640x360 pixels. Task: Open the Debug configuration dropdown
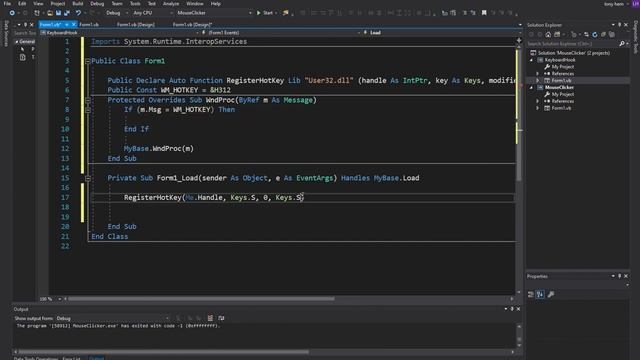point(117,13)
